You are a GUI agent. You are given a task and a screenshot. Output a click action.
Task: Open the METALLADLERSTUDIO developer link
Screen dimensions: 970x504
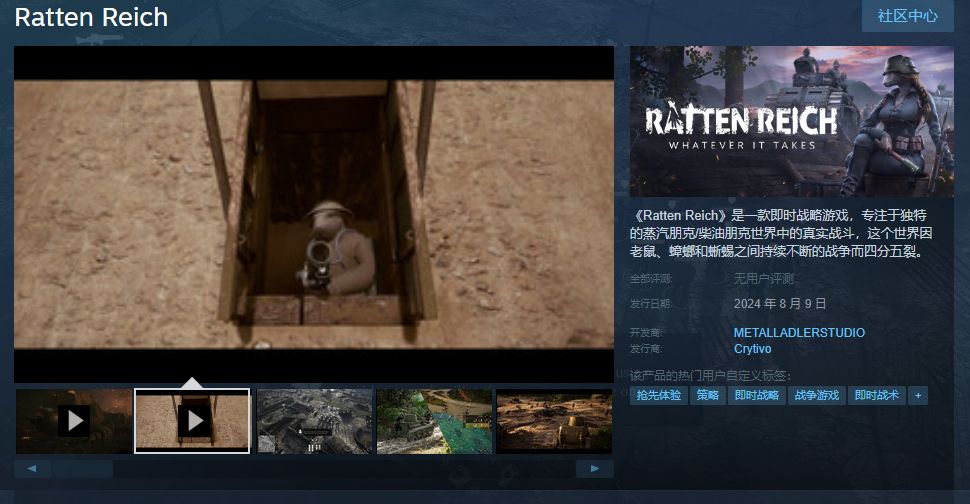tap(799, 333)
